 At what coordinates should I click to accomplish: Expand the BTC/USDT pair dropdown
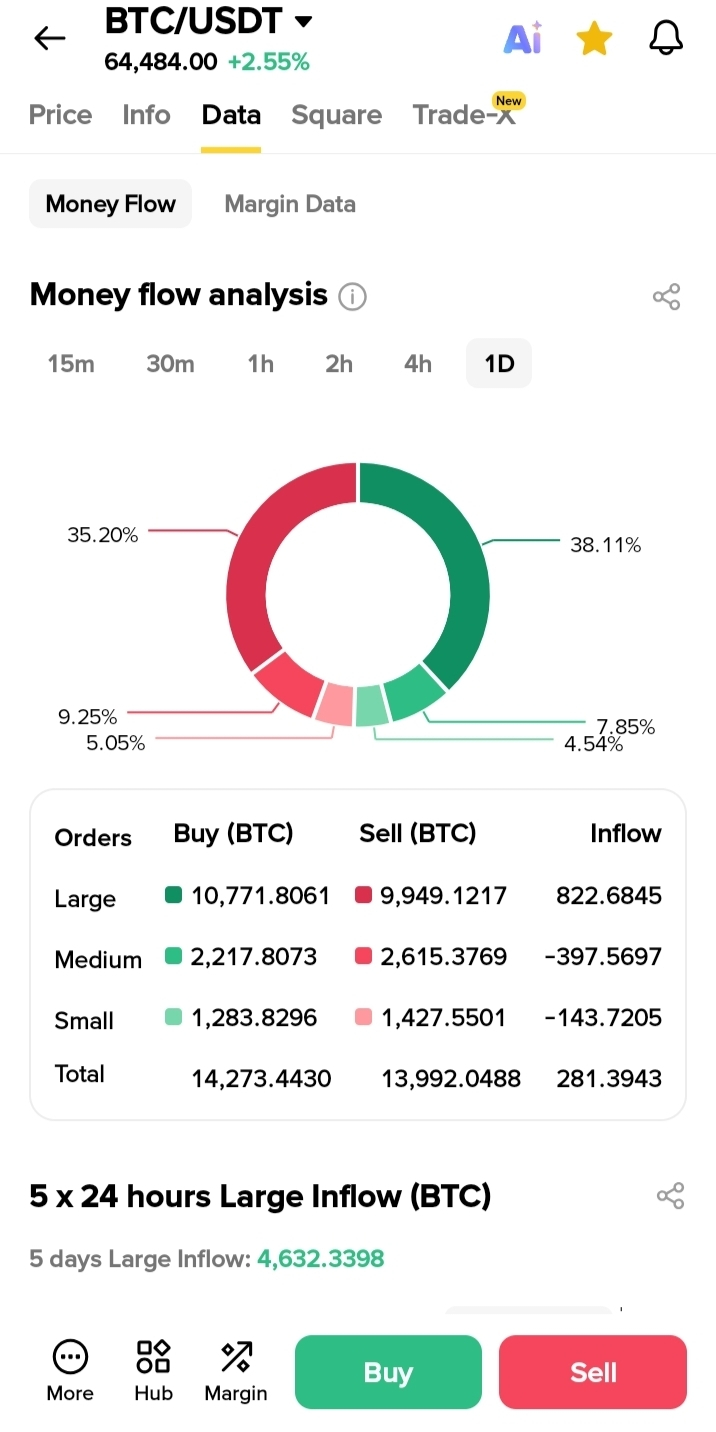point(303,21)
